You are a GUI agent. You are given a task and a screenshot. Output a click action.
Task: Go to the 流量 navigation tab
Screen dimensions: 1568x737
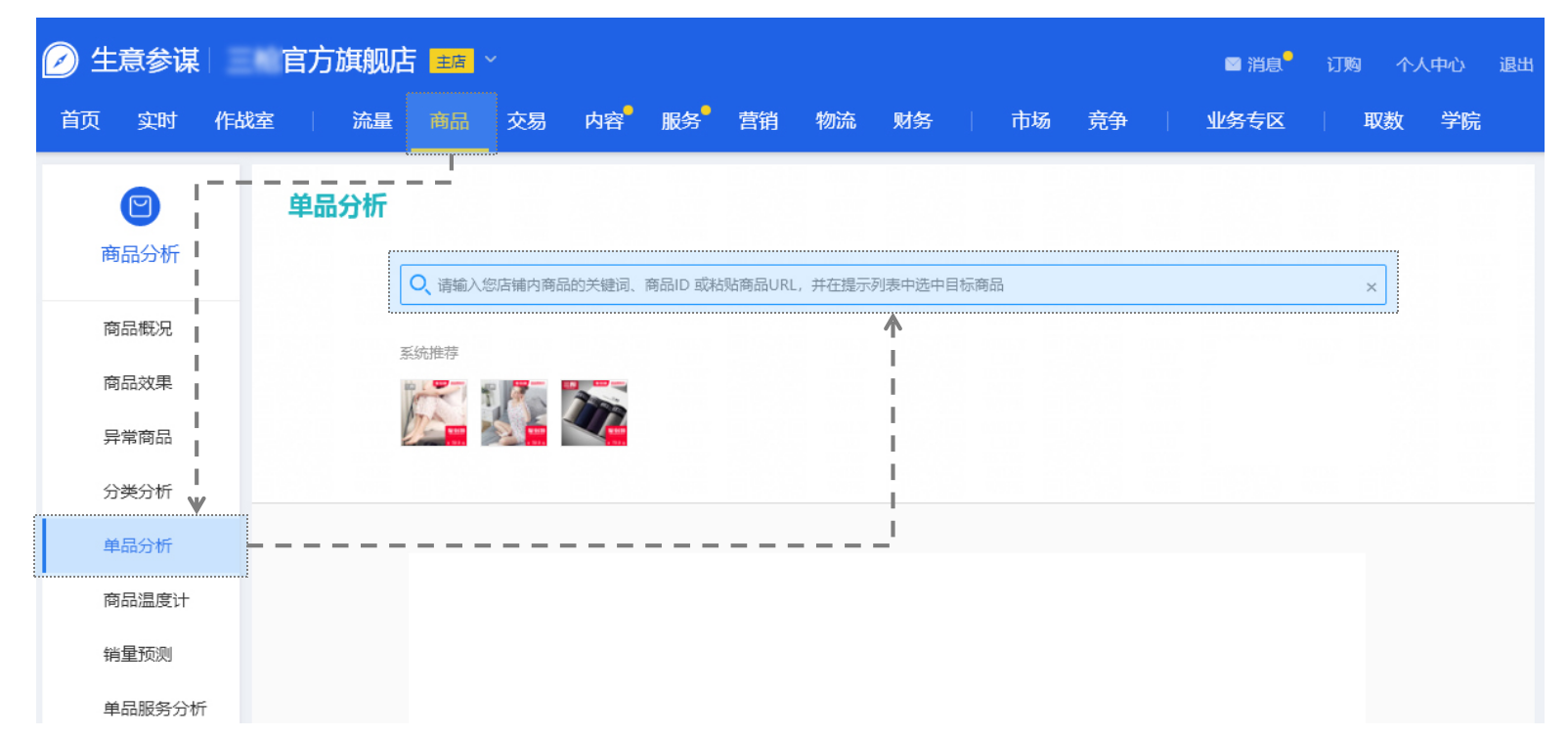[371, 121]
